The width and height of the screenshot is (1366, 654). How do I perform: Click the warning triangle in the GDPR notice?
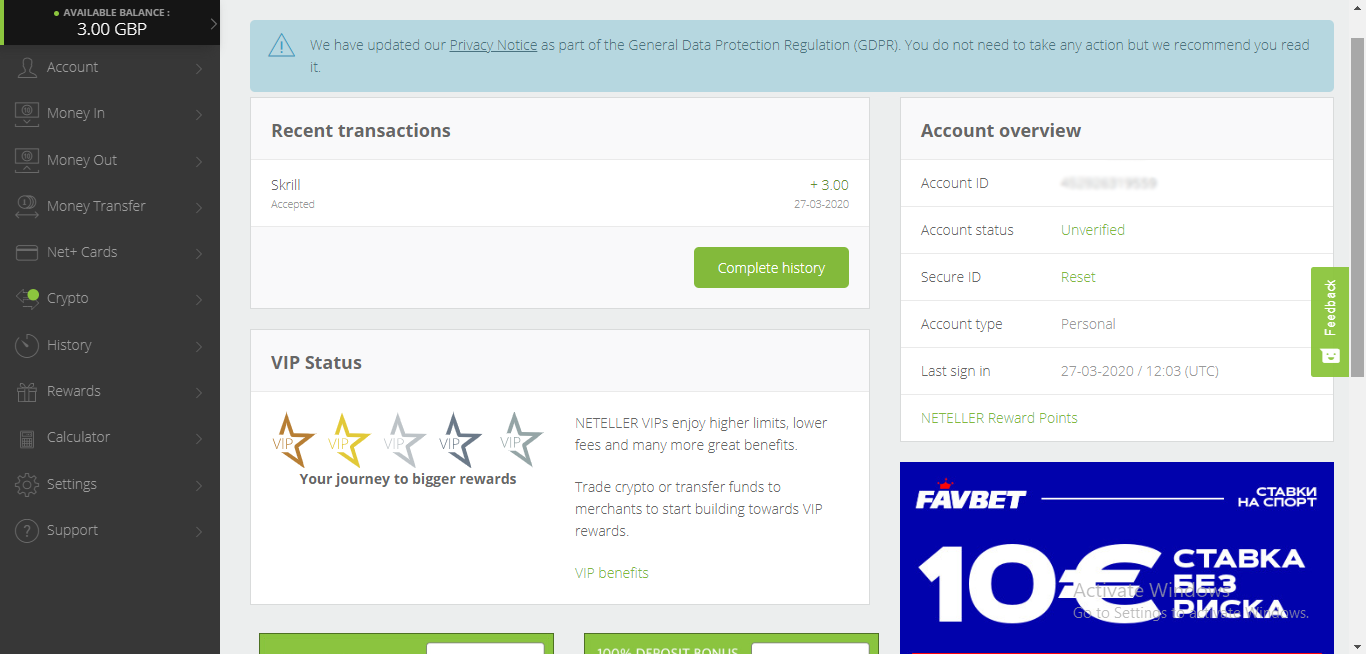coord(282,46)
